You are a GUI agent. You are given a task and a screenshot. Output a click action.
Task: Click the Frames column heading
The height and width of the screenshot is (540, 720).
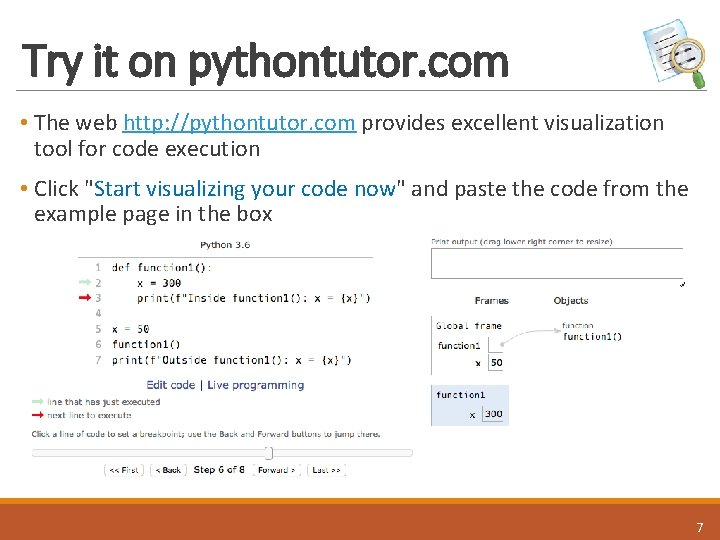click(491, 301)
